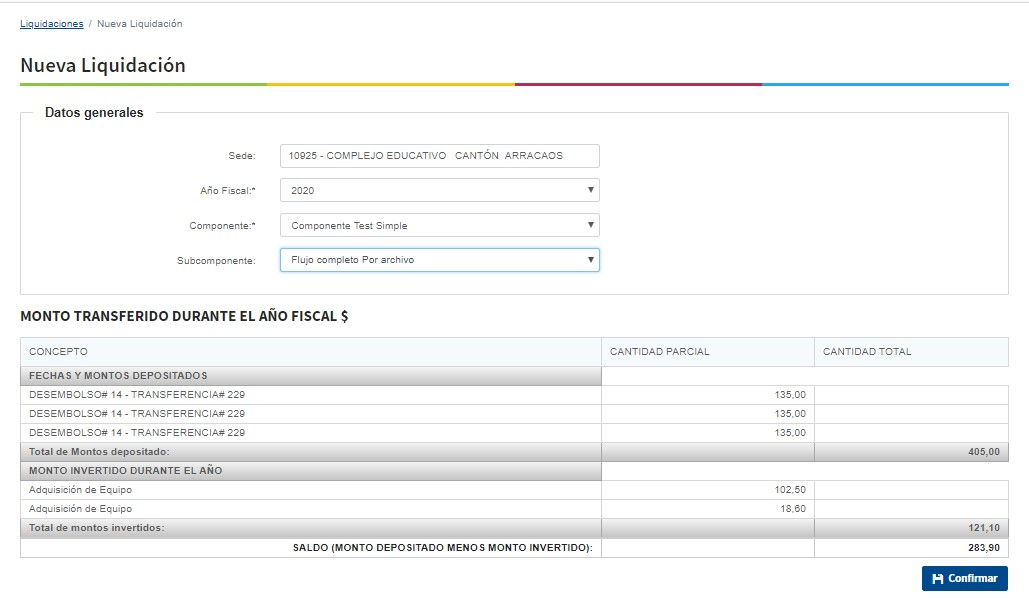Go to the Liquidaciones breadcrumb link

click(x=51, y=23)
